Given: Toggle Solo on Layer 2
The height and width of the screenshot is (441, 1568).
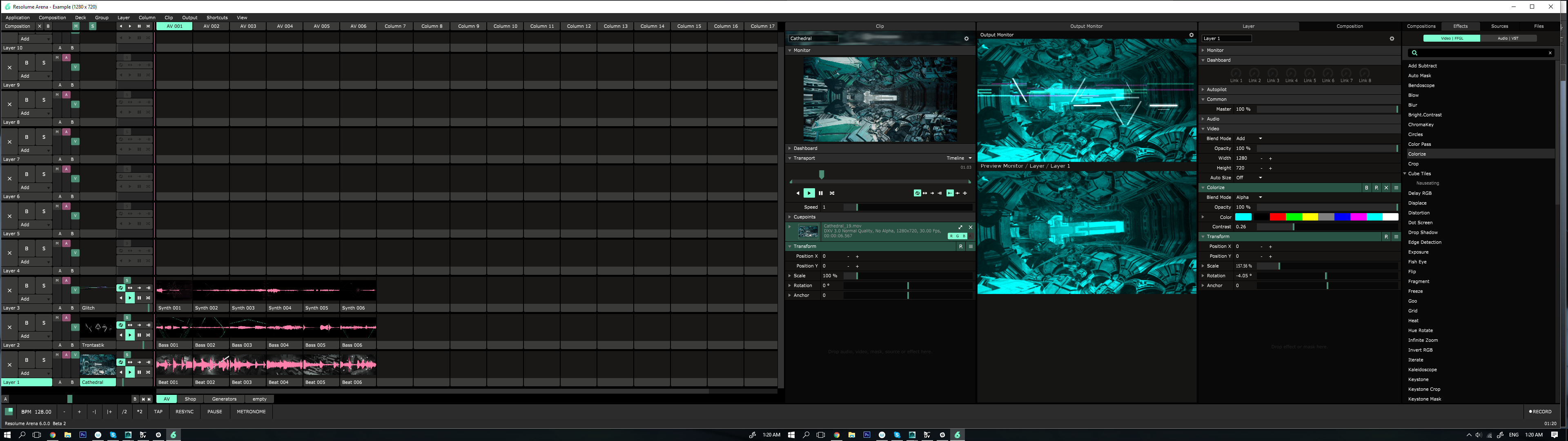Looking at the screenshot, I should pos(44,323).
